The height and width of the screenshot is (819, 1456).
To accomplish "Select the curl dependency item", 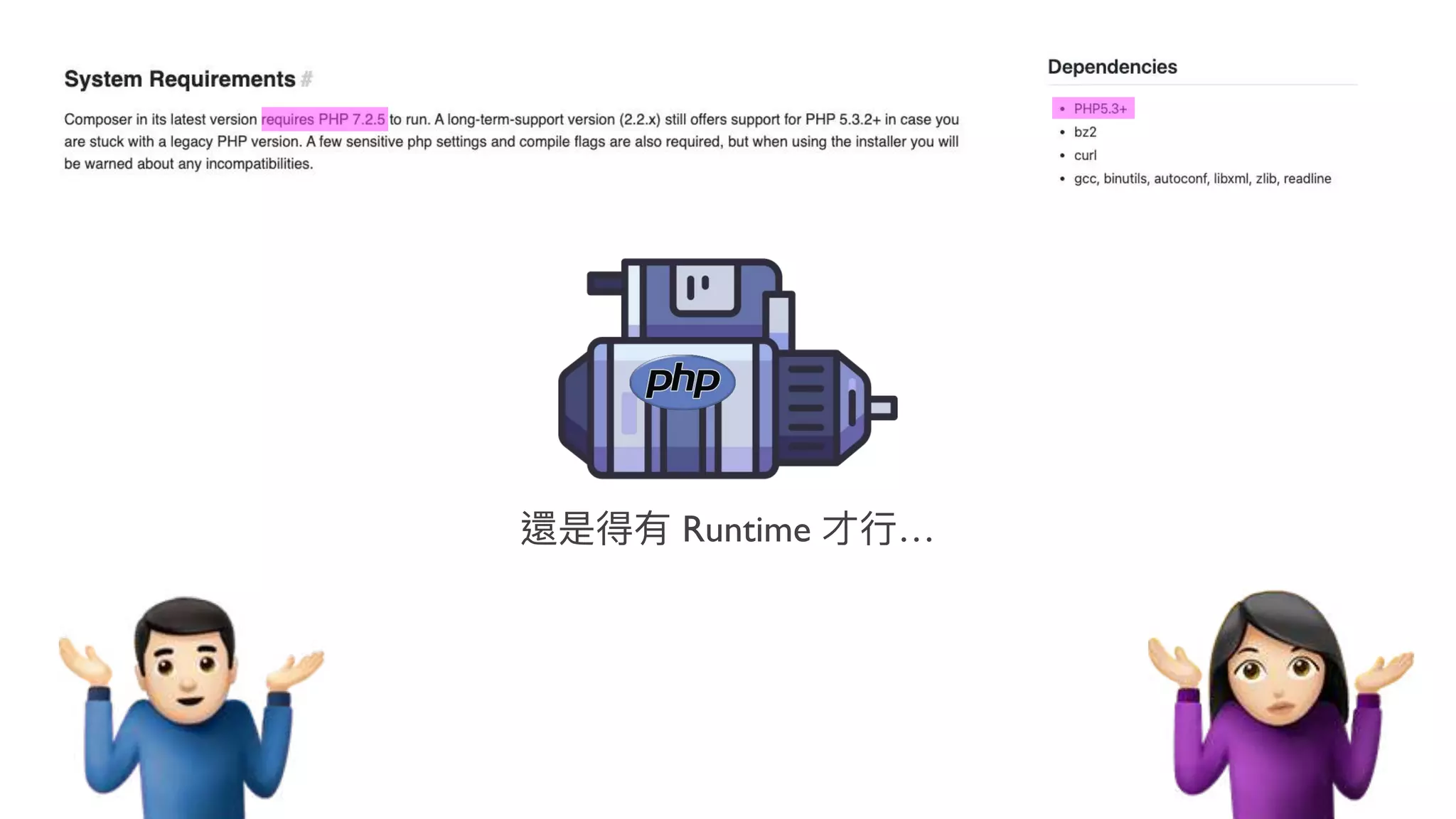I will point(1085,156).
